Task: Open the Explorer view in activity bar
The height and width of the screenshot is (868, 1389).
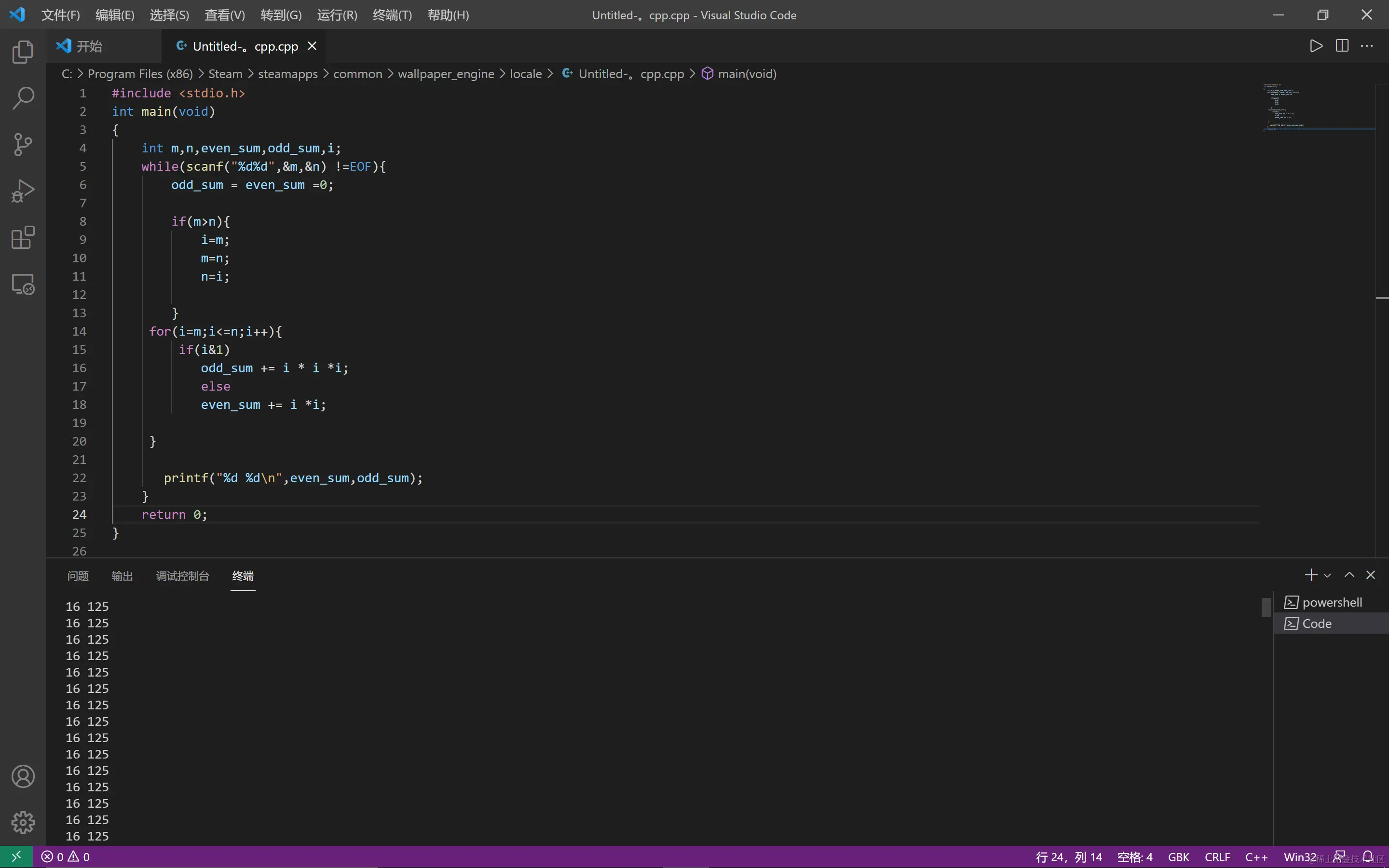Action: tap(23, 52)
